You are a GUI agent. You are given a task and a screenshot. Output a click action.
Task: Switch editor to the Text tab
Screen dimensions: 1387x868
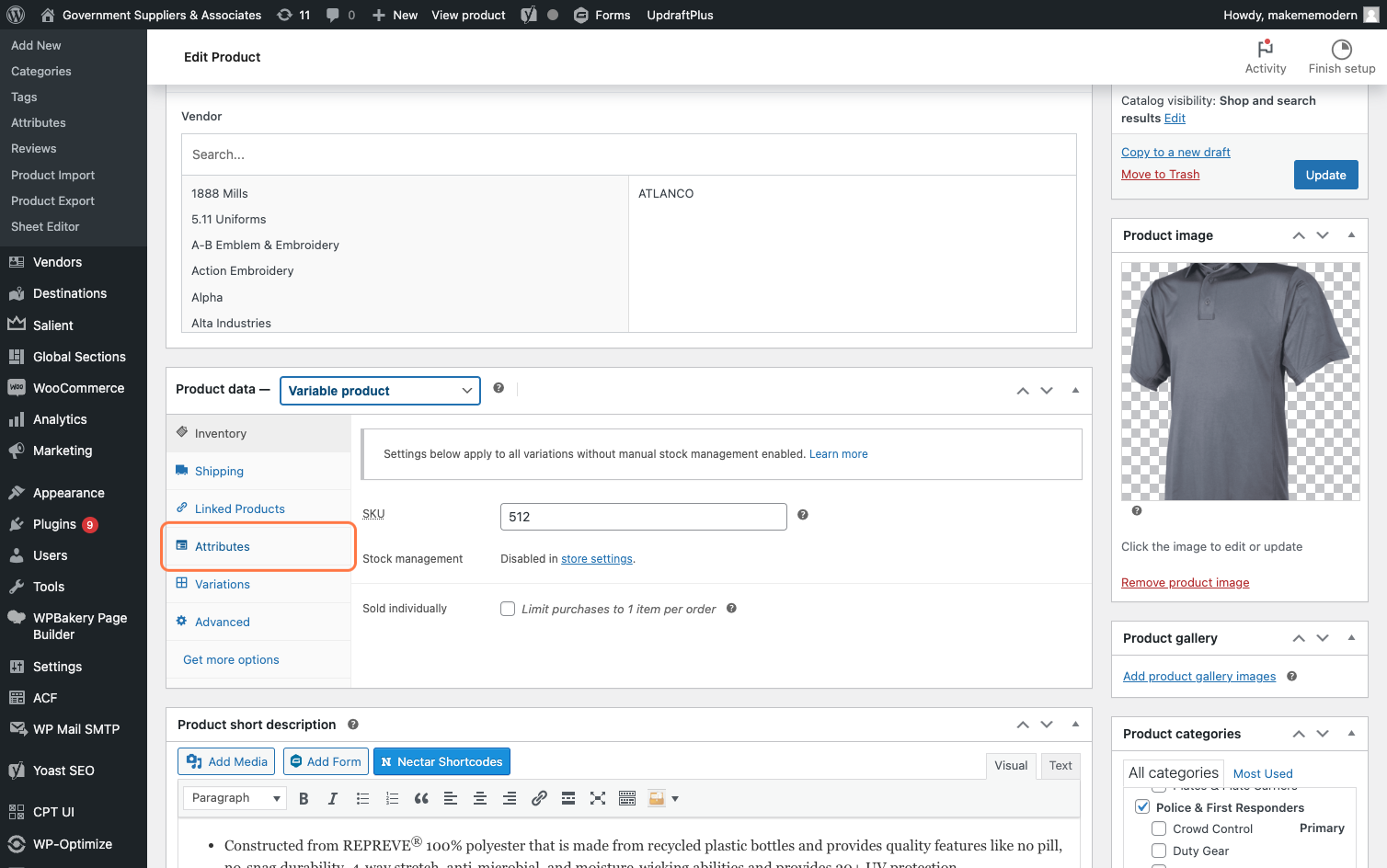click(x=1060, y=765)
